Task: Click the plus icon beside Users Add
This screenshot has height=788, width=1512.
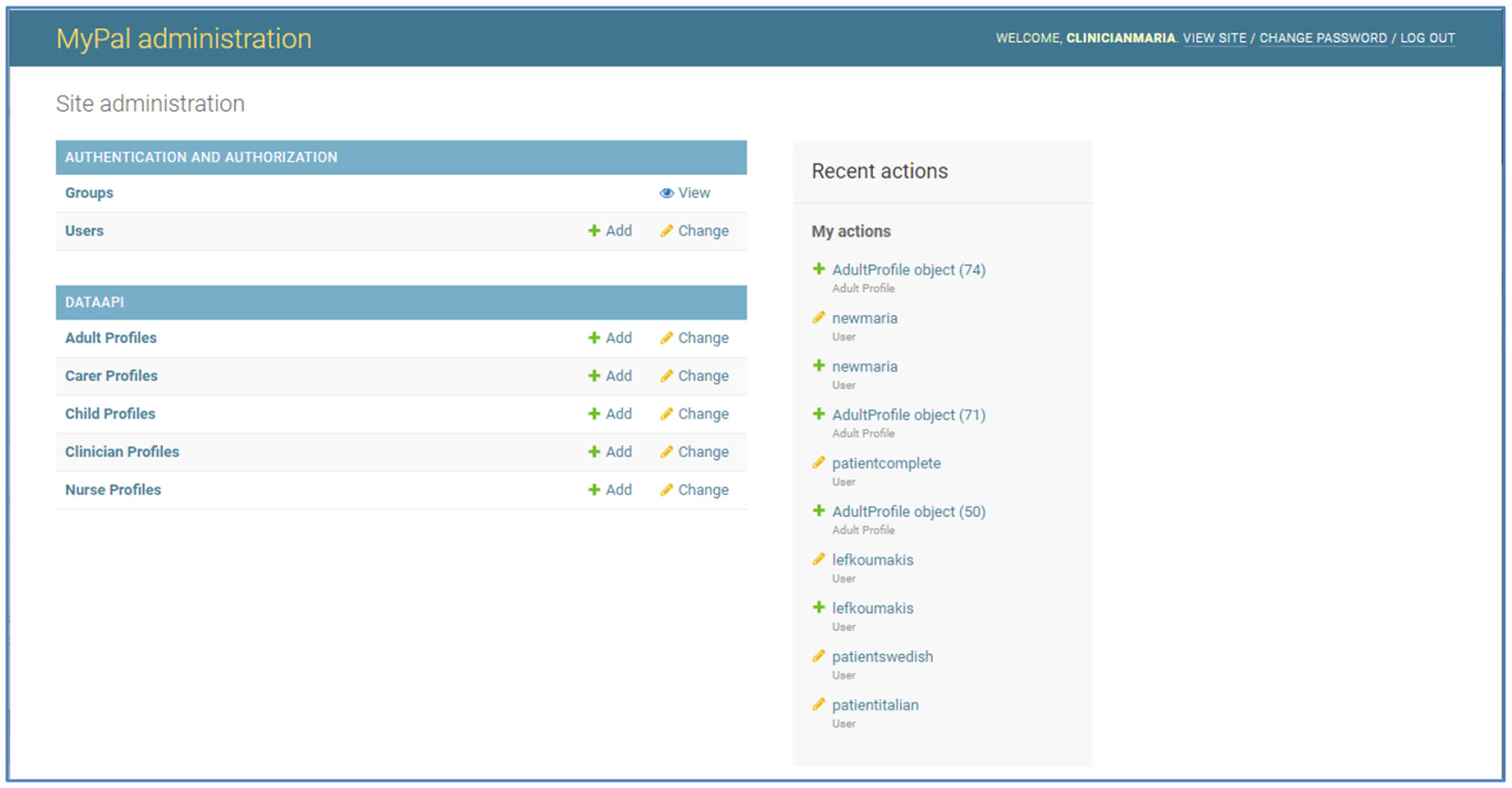Action: click(x=594, y=231)
